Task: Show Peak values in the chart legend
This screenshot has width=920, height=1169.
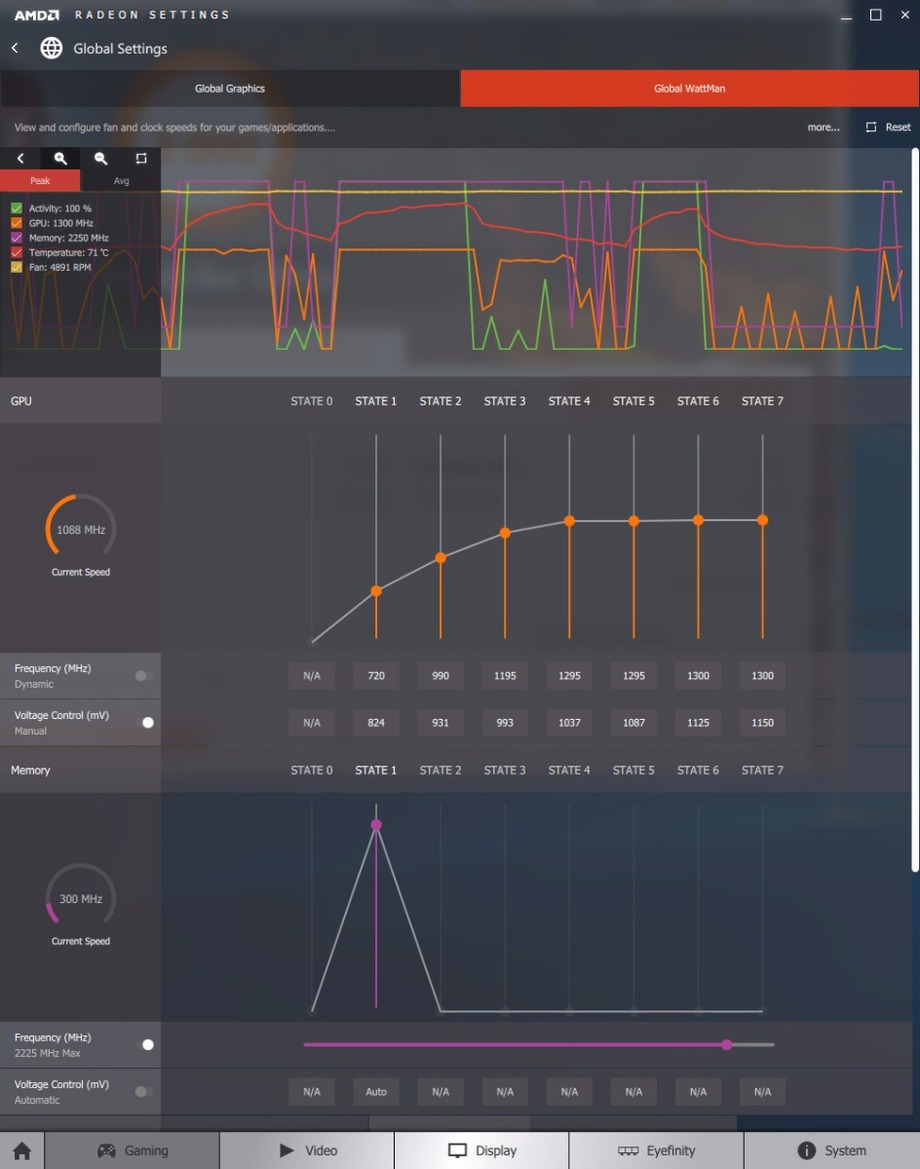Action: (x=40, y=180)
